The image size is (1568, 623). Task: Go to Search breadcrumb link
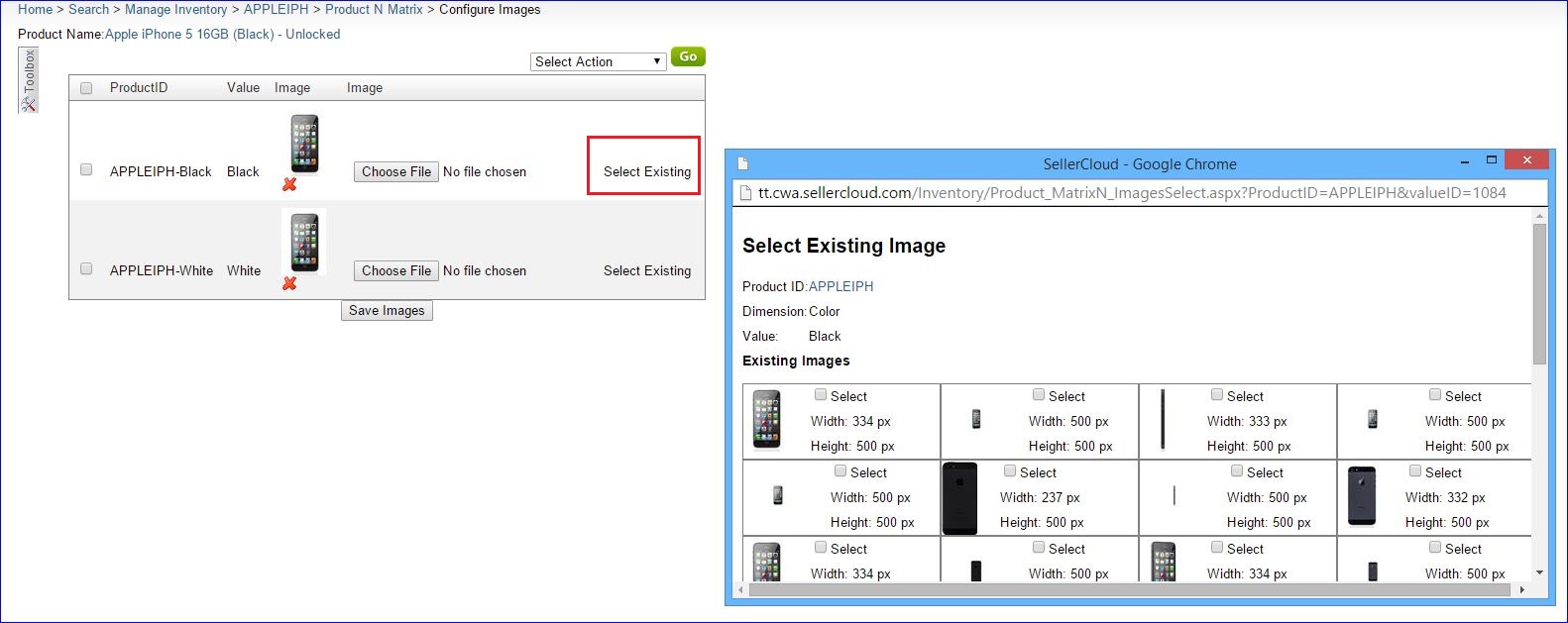pyautogui.click(x=88, y=9)
